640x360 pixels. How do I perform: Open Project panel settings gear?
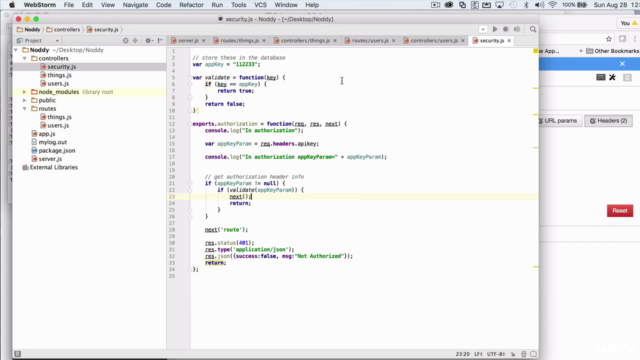coord(149,40)
